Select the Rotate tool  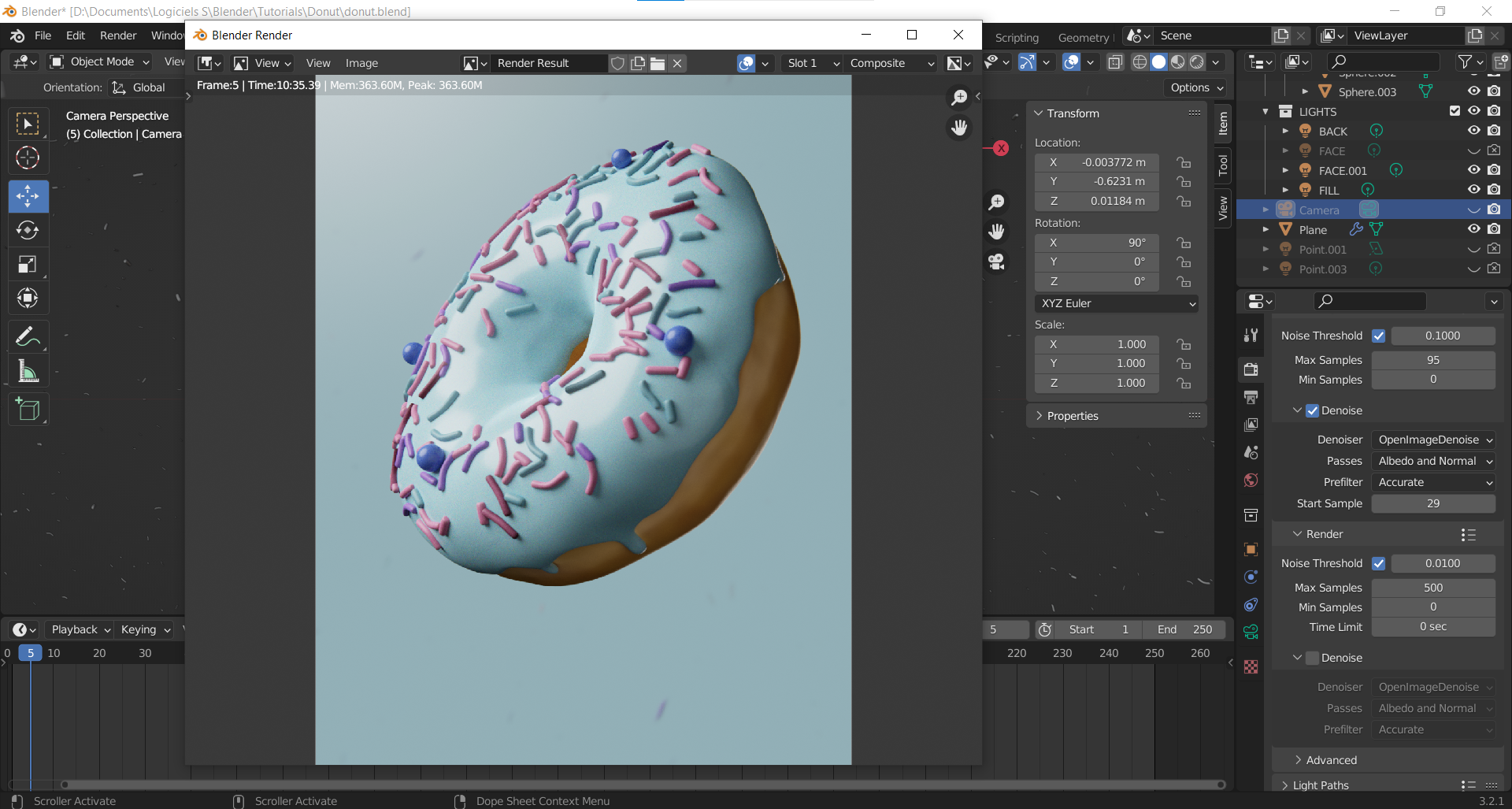[x=28, y=230]
